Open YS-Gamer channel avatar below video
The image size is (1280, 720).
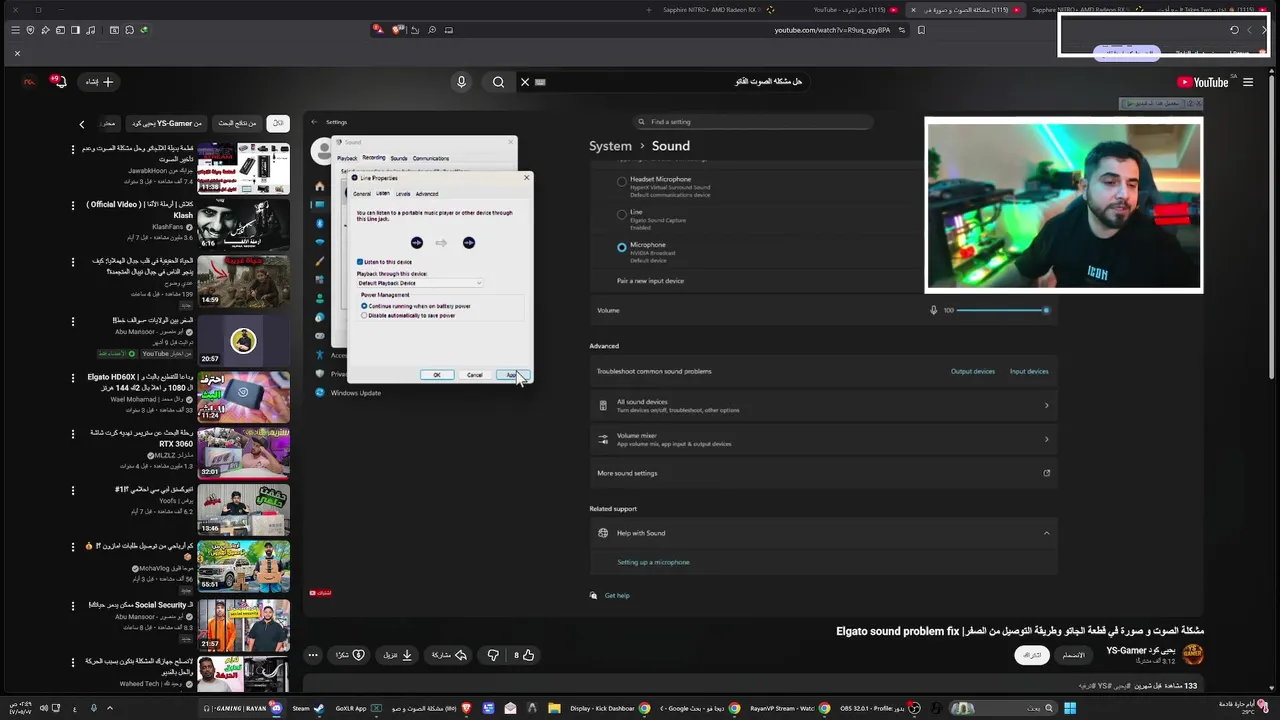pos(1192,655)
